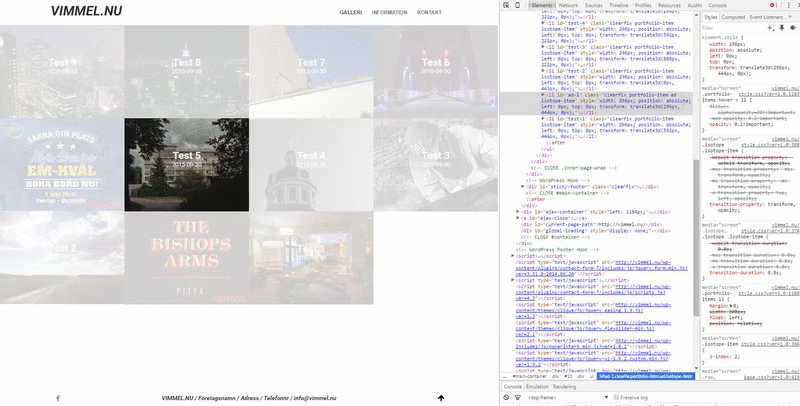The image size is (800, 406).
Task: Go to top with footer arrow
Action: point(441,398)
